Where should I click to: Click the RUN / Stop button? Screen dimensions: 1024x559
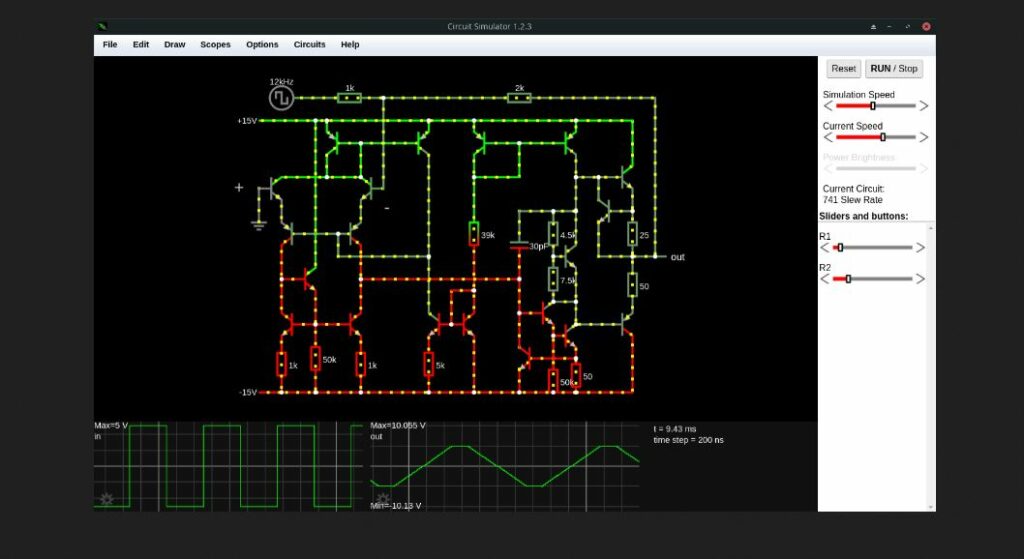click(x=893, y=69)
